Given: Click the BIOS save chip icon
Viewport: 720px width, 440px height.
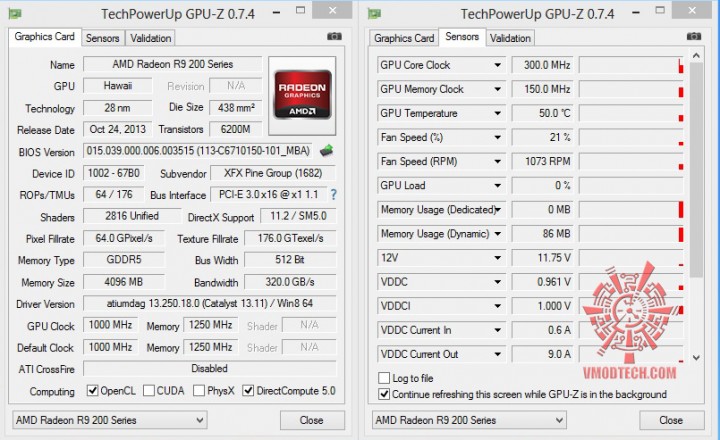Looking at the screenshot, I should click(326, 150).
